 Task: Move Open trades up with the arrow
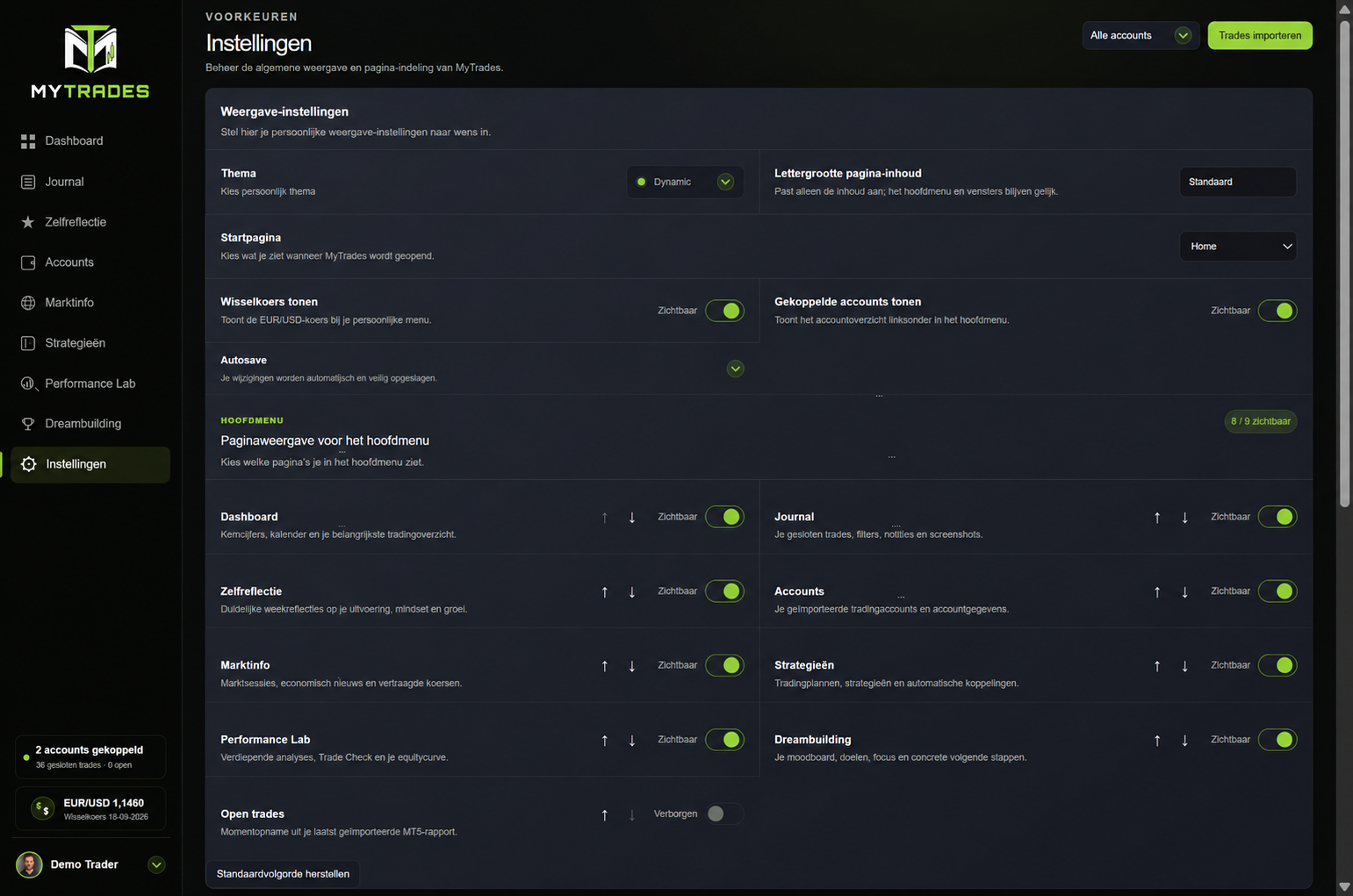coord(605,815)
